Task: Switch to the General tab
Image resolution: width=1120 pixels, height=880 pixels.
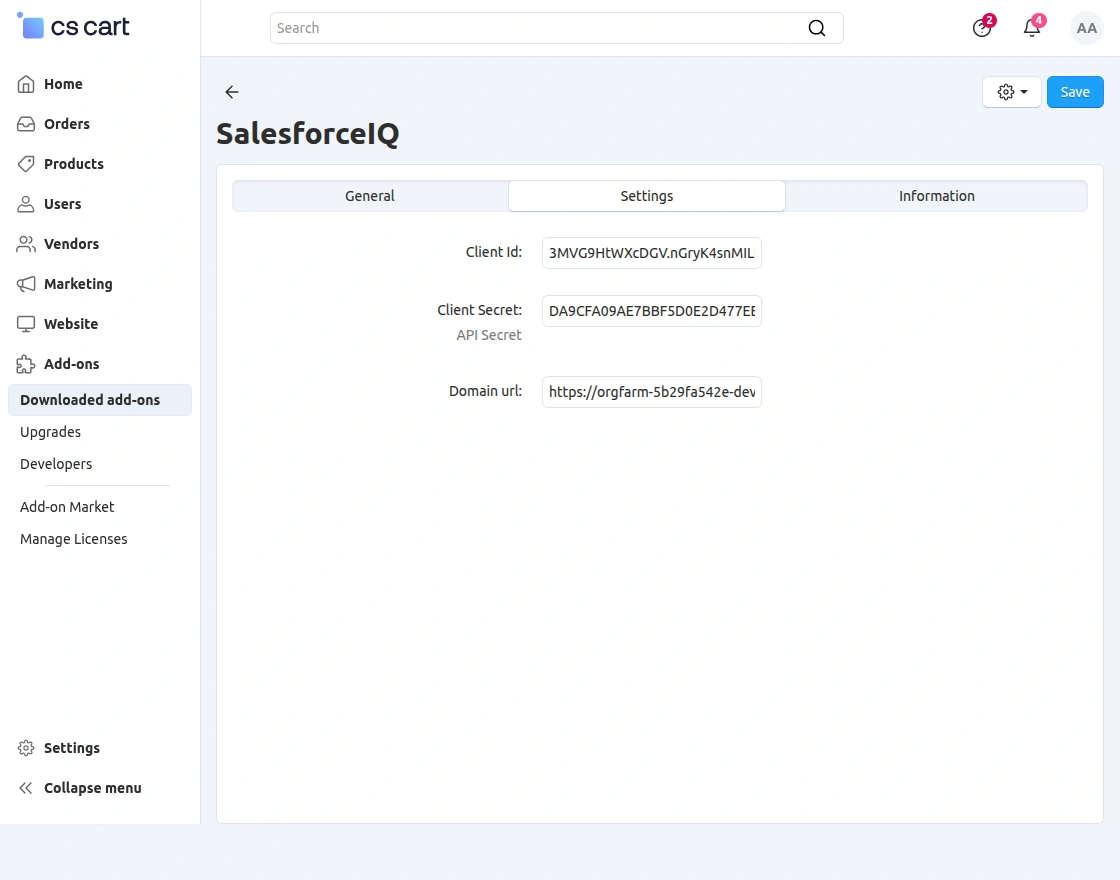Action: click(x=370, y=196)
